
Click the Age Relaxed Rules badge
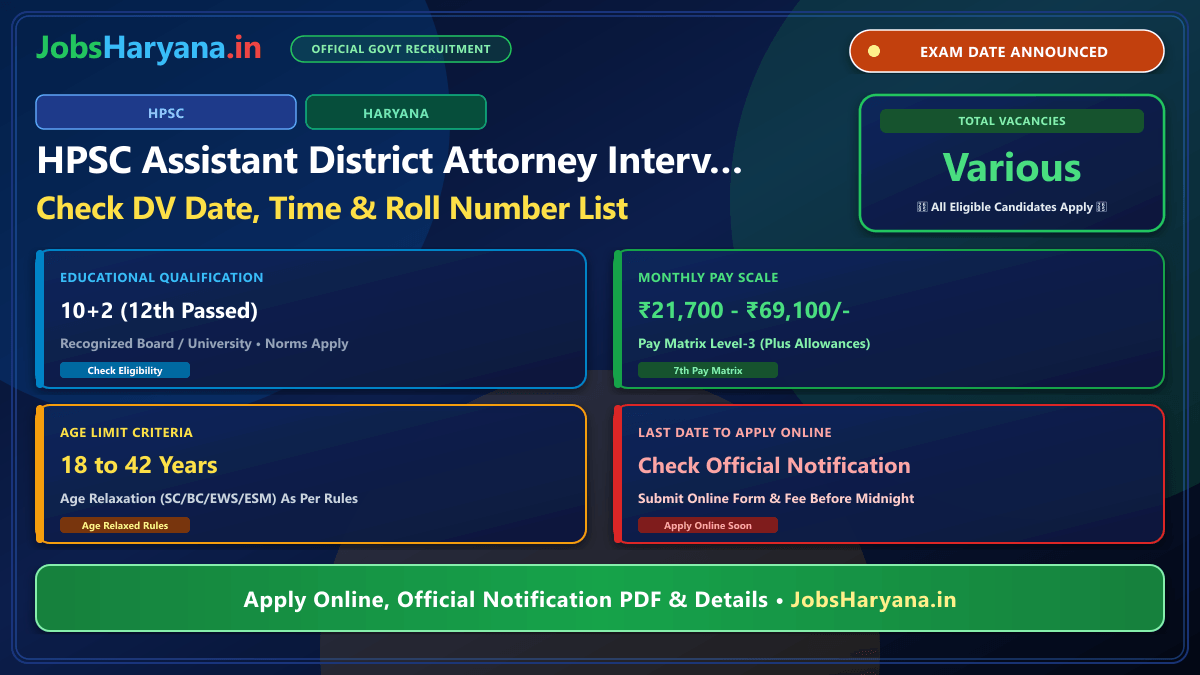[125, 525]
